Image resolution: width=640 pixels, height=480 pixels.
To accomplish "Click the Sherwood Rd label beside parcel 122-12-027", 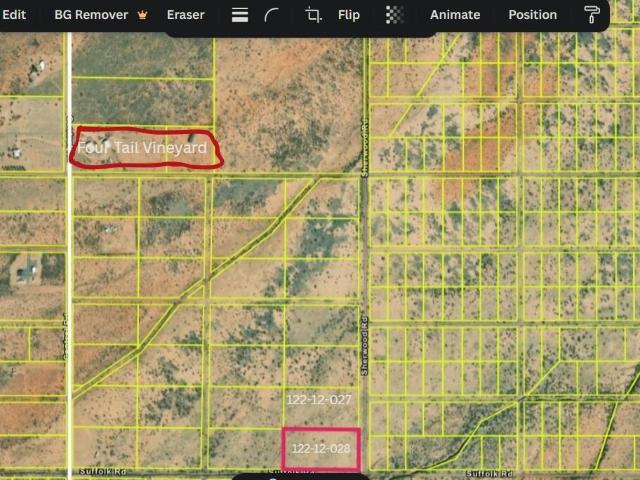I will (364, 345).
